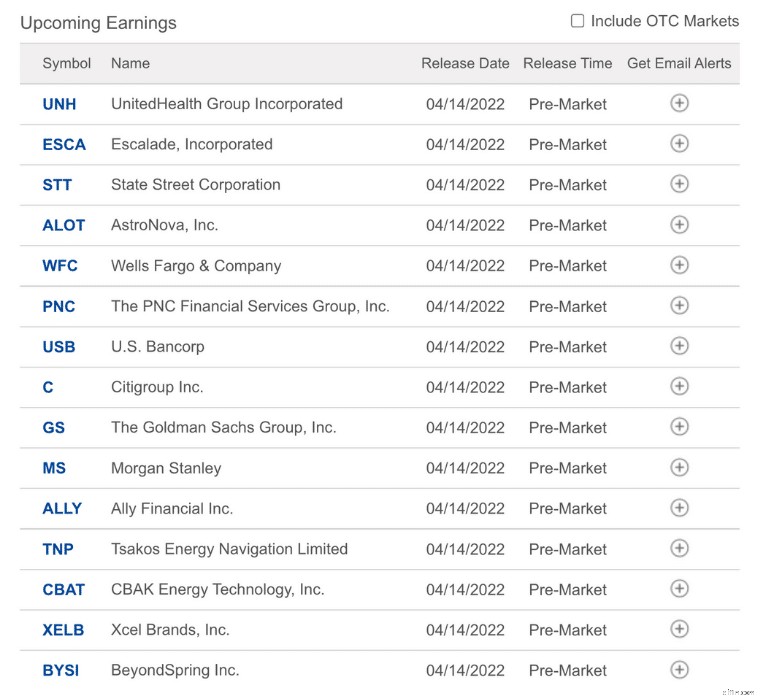Open the ALLY ticker symbol link

62,508
